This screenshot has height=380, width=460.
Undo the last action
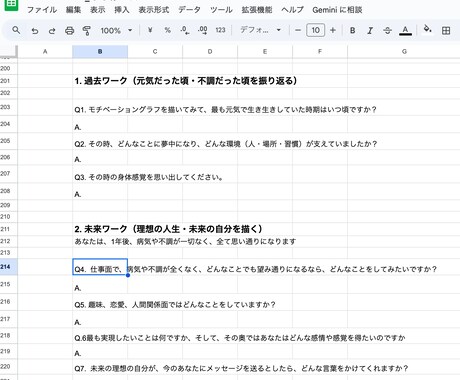pyautogui.click(x=34, y=31)
